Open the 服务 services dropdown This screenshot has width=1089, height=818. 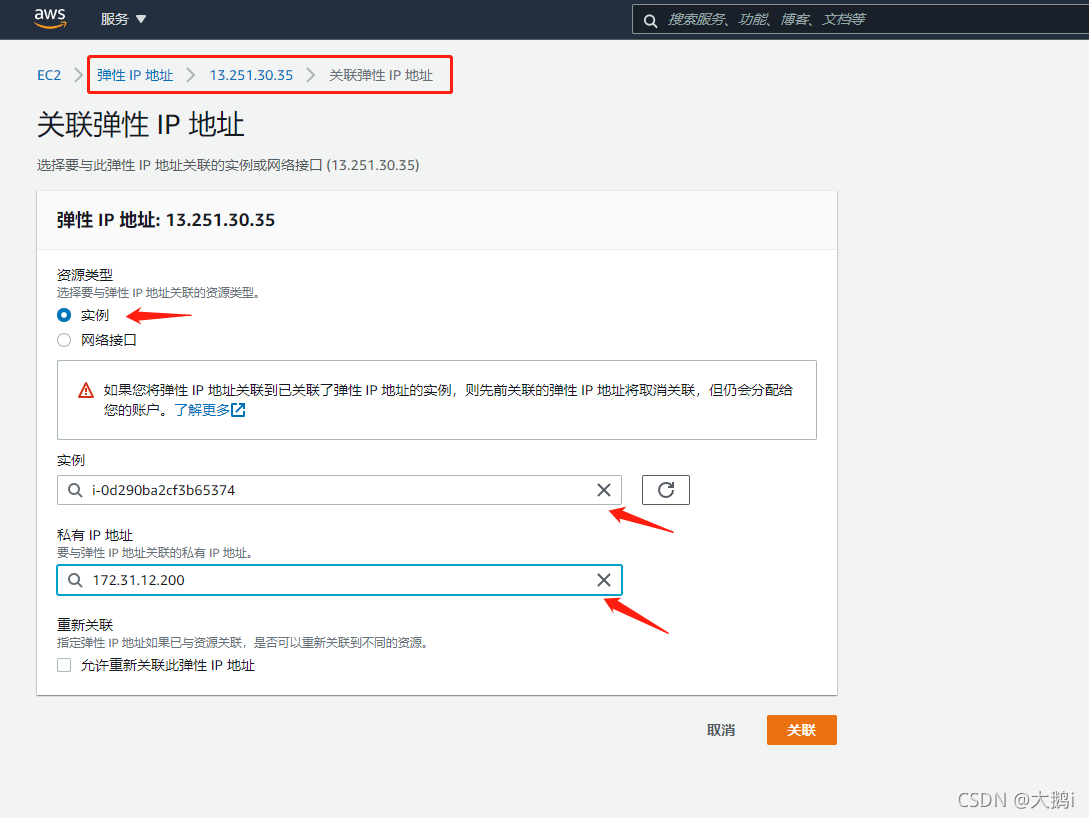coord(123,19)
